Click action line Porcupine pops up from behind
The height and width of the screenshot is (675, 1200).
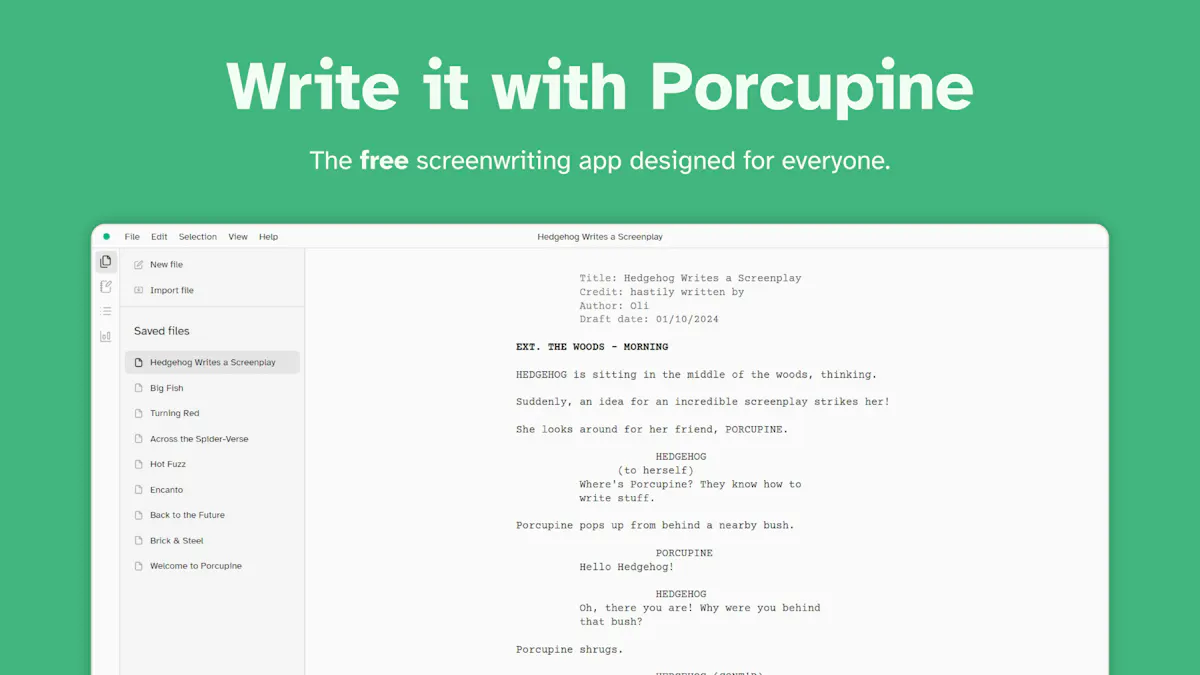tap(655, 525)
